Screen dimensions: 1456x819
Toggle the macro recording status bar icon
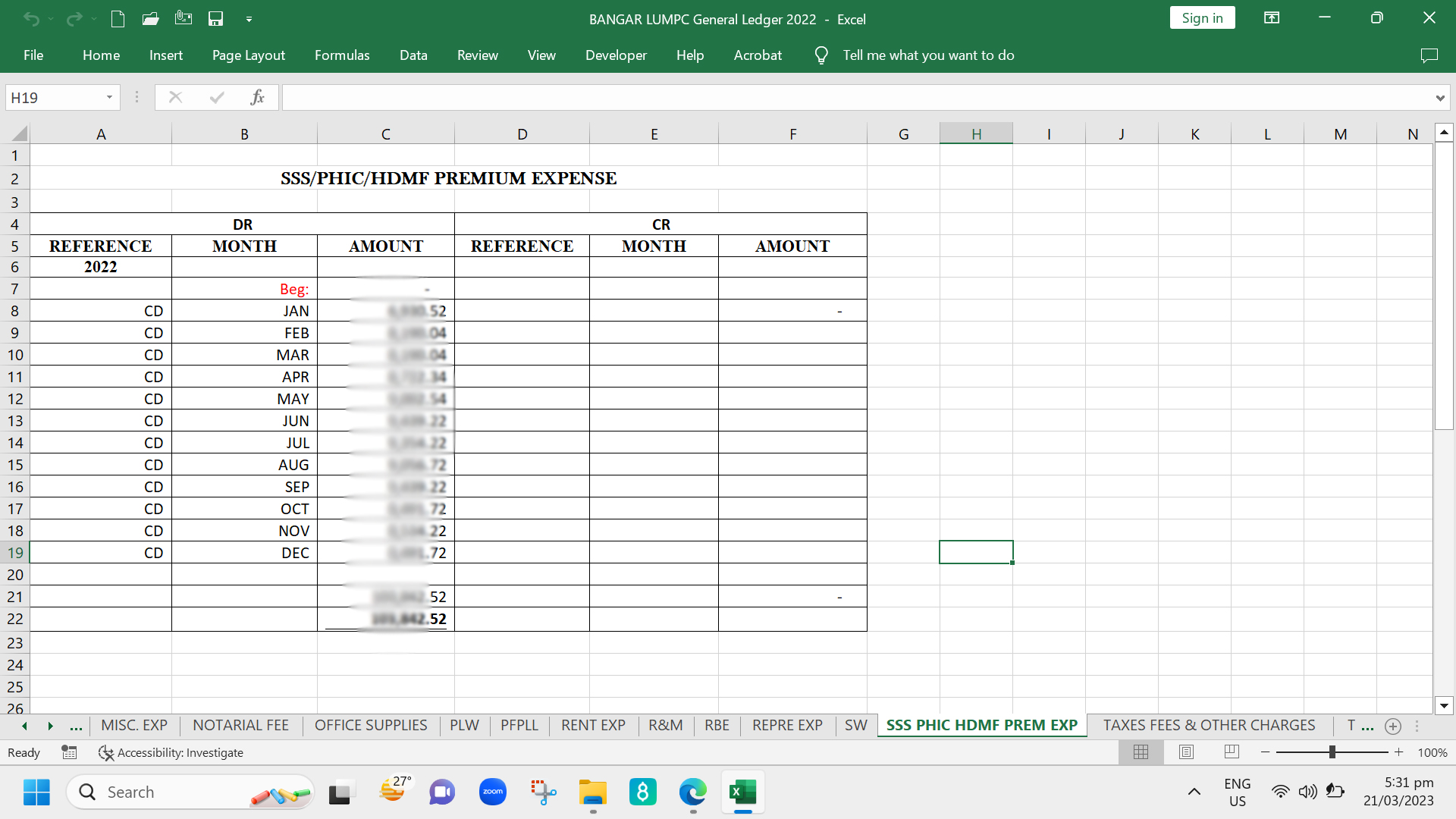tap(69, 752)
